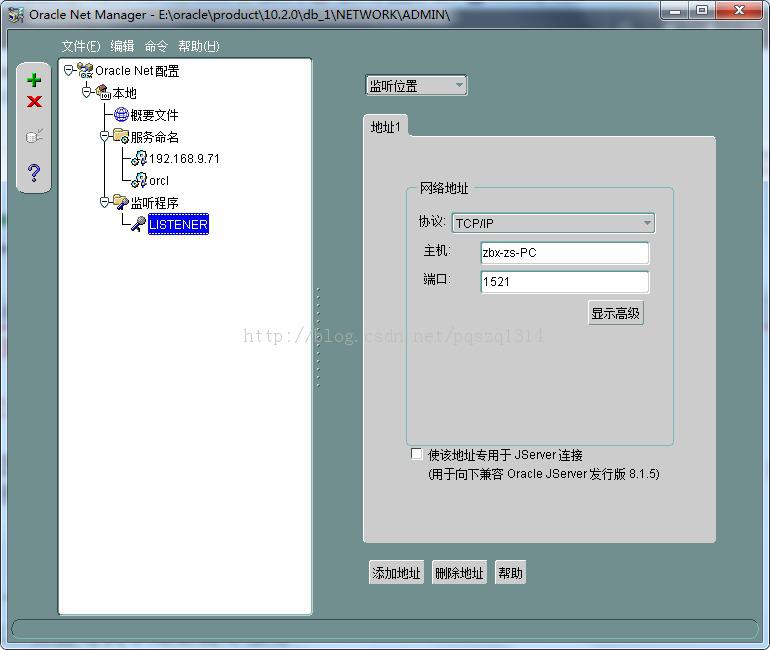Screen dimensions: 770x650
Task: Click the 端口 port input field
Action: [565, 282]
